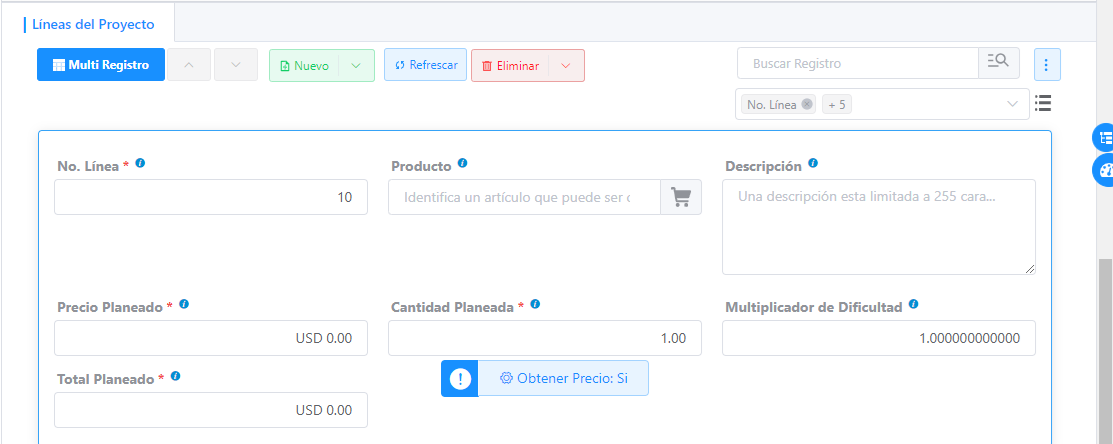Viewport: 1113px width, 444px height.
Task: Click info icon beside Multiplicador de Dificultad
Action: [x=914, y=305]
